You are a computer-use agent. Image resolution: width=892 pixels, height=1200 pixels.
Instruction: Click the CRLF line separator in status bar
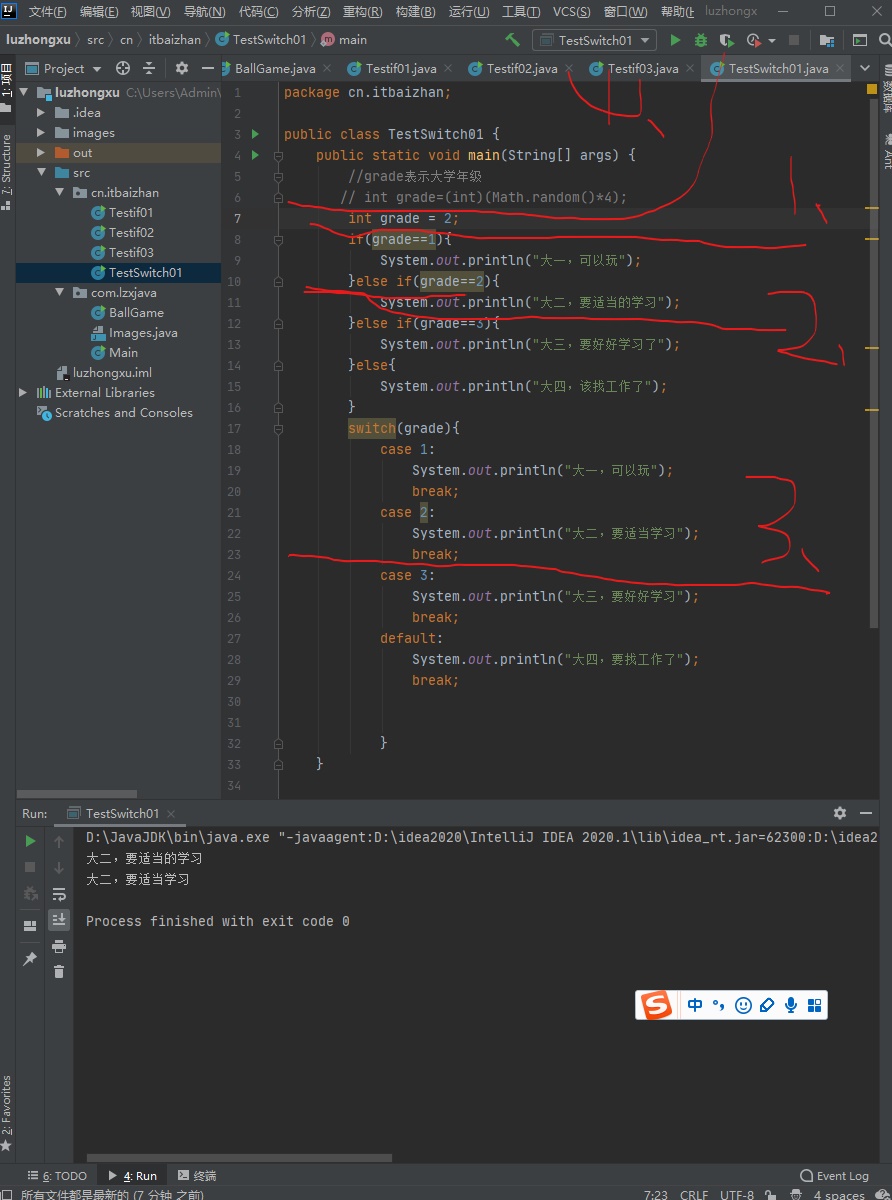[694, 1195]
